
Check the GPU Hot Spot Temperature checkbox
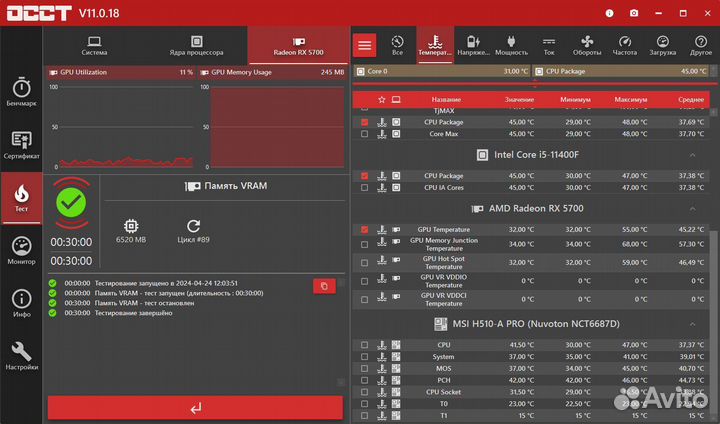364,263
